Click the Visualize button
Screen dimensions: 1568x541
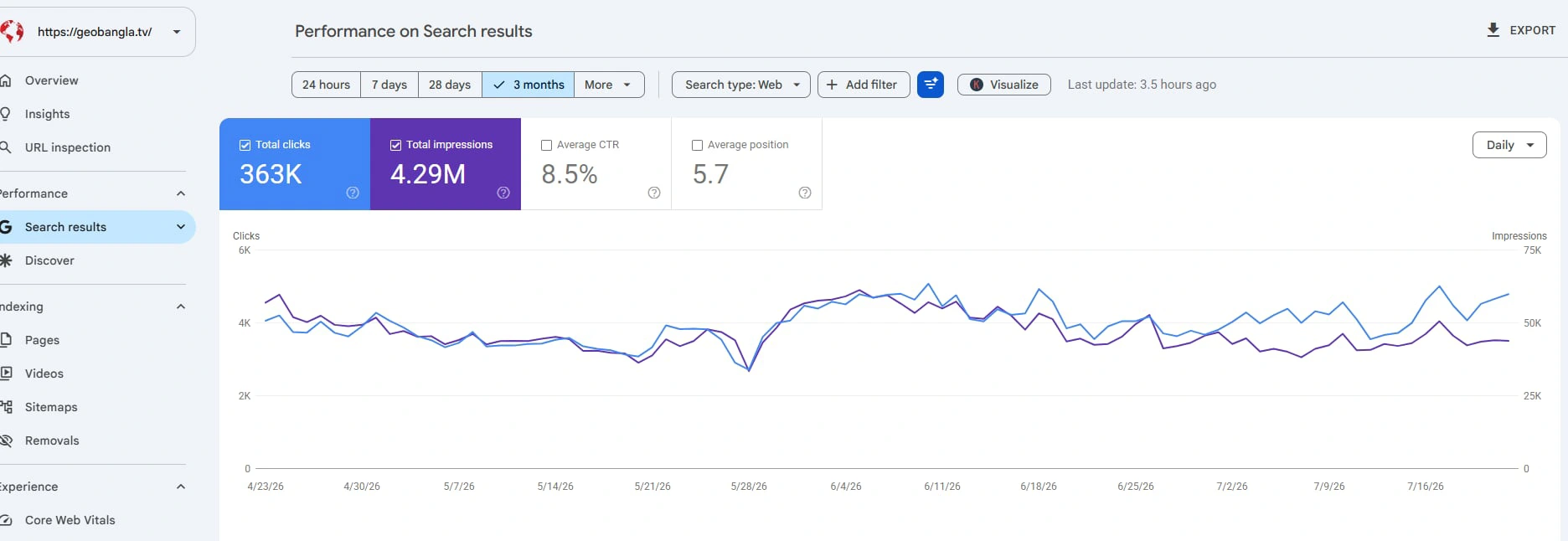pyautogui.click(x=1004, y=85)
